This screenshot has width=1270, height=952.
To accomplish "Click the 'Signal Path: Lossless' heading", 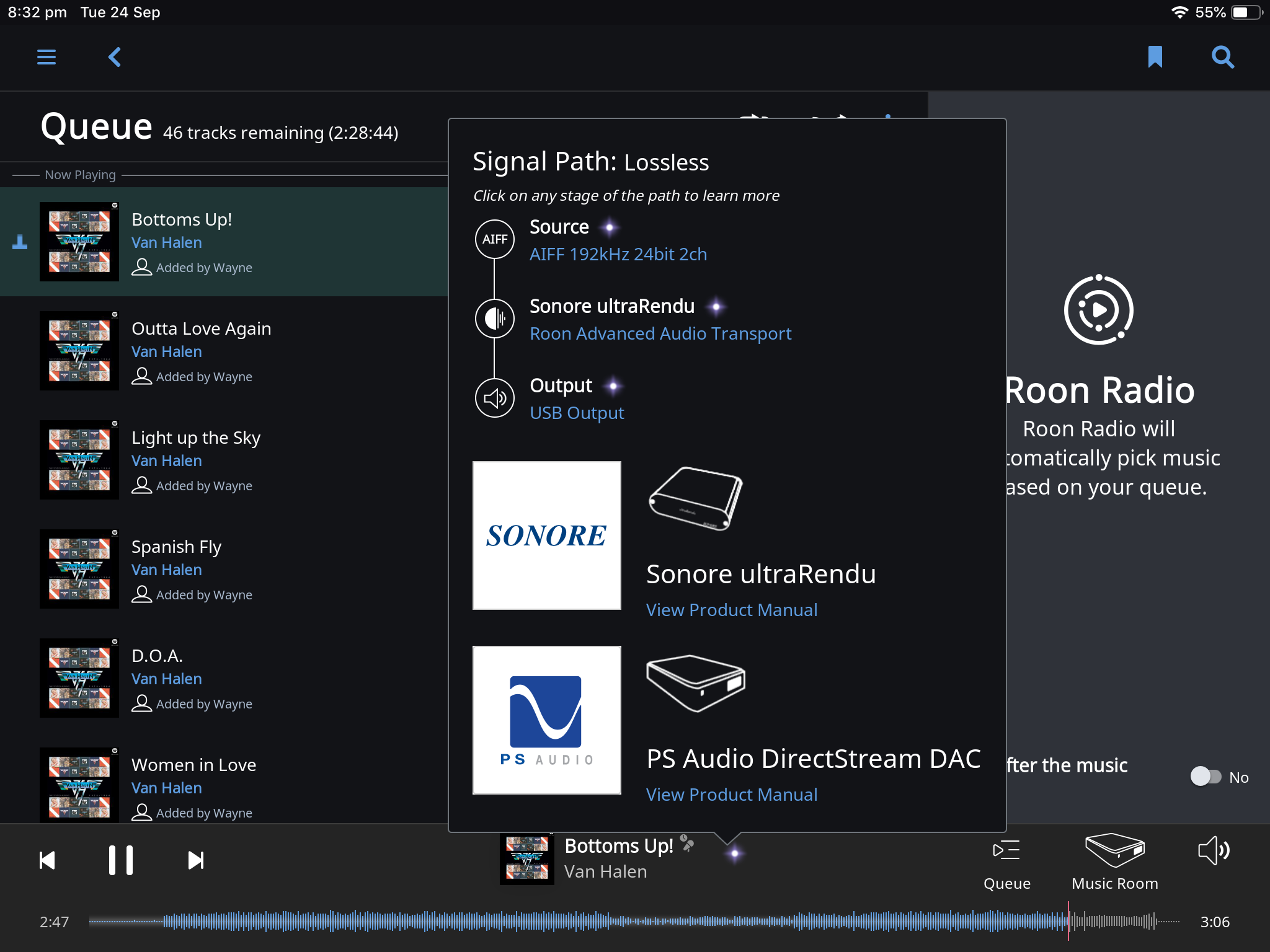I will (x=590, y=162).
